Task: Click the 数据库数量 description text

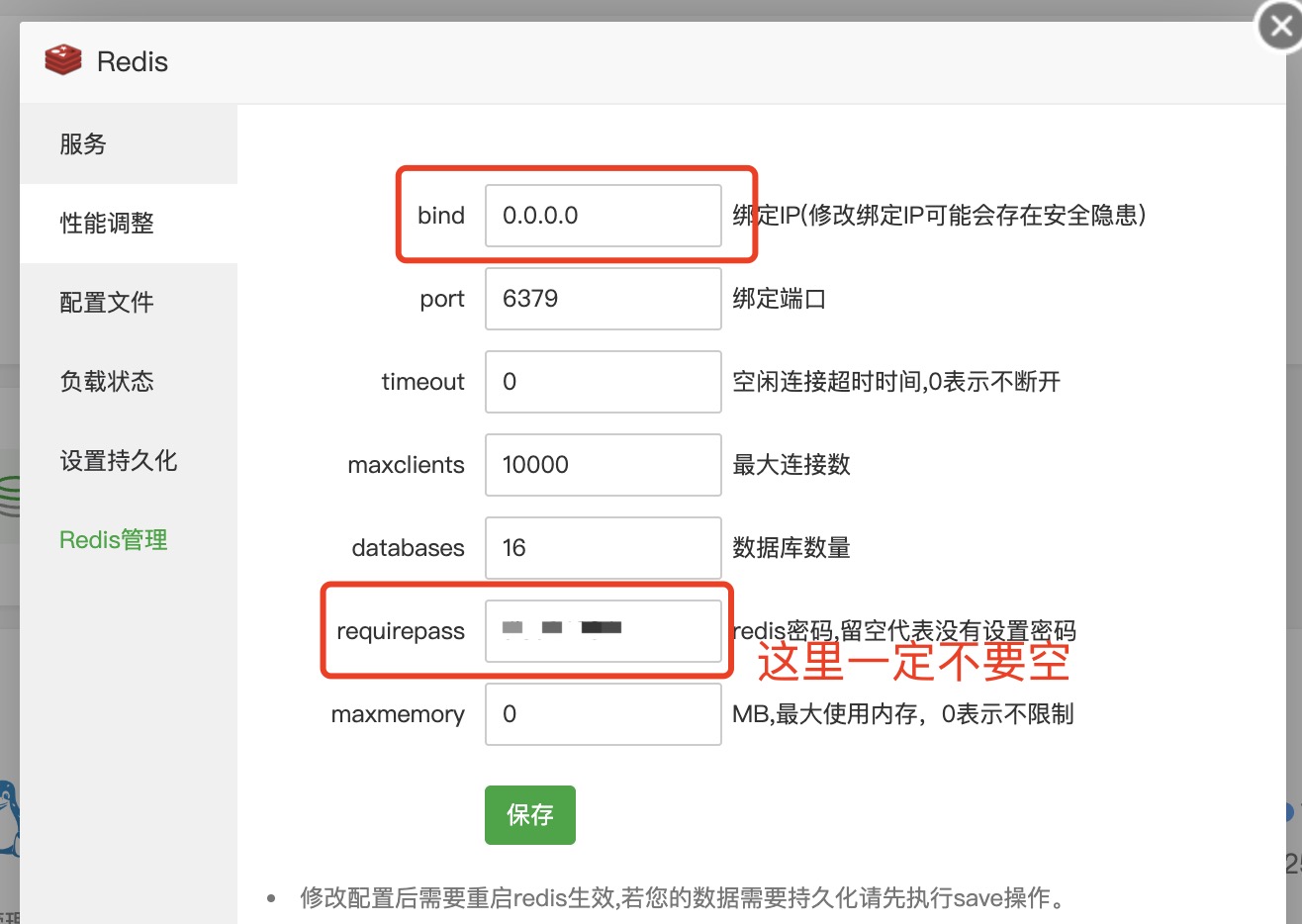Action: point(791,548)
